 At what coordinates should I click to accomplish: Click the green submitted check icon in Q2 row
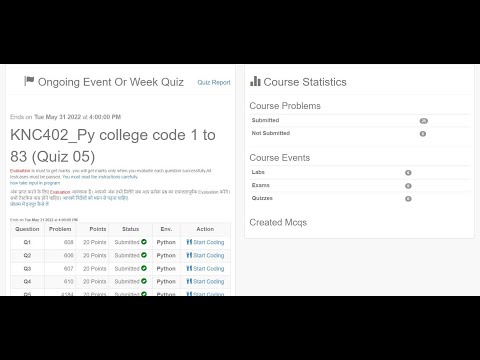pyautogui.click(x=144, y=255)
